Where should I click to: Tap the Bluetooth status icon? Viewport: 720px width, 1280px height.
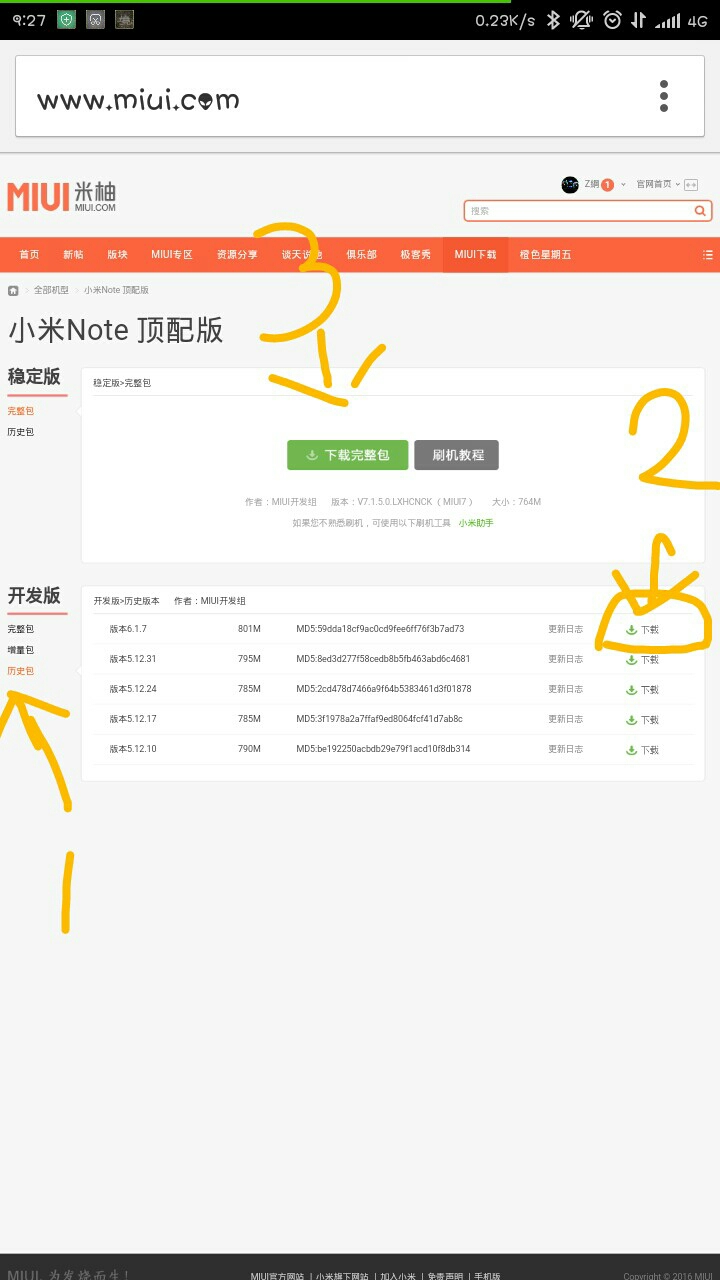[x=553, y=20]
